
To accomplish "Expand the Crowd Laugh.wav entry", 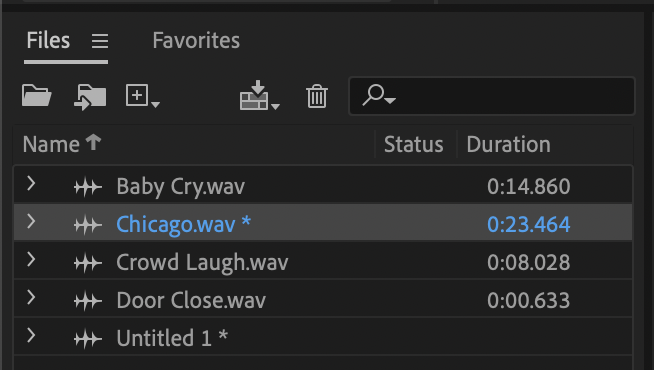I will click(31, 259).
